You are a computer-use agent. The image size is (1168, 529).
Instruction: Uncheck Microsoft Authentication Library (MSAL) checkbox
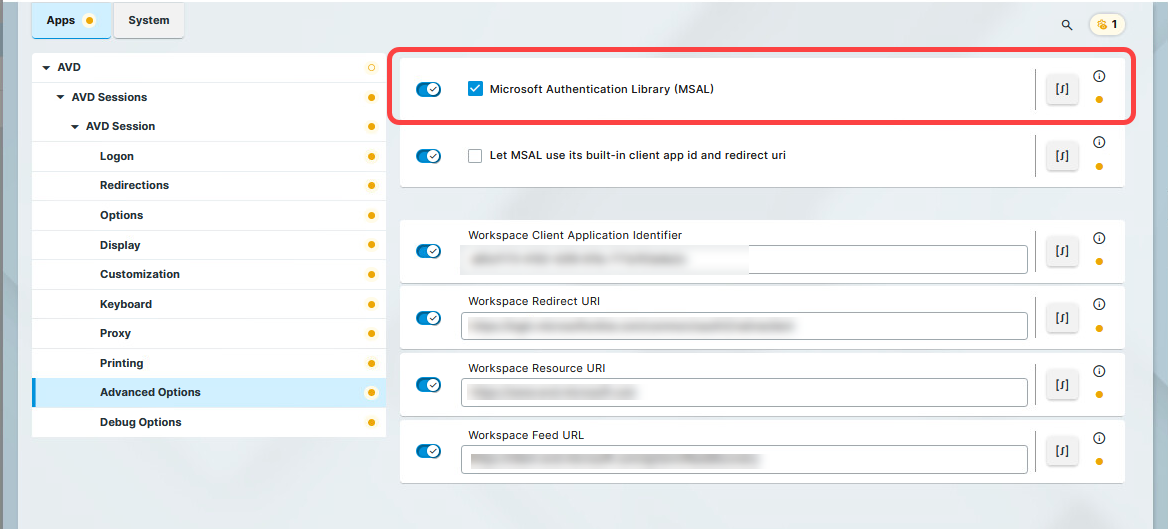click(x=475, y=89)
